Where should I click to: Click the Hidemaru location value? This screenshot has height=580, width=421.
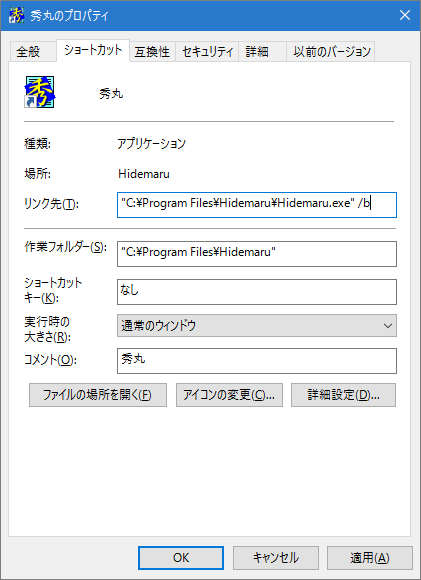tap(144, 174)
